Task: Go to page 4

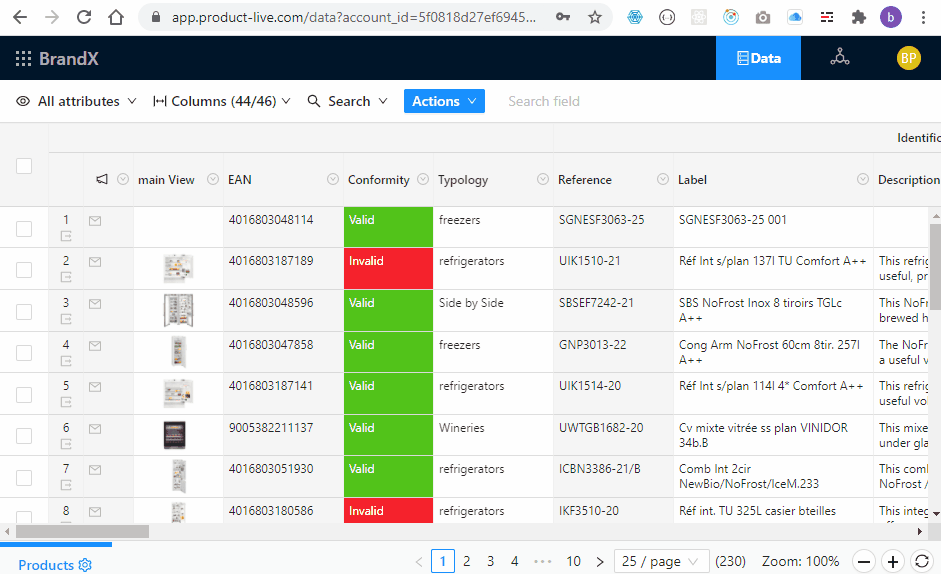Action: [x=514, y=561]
